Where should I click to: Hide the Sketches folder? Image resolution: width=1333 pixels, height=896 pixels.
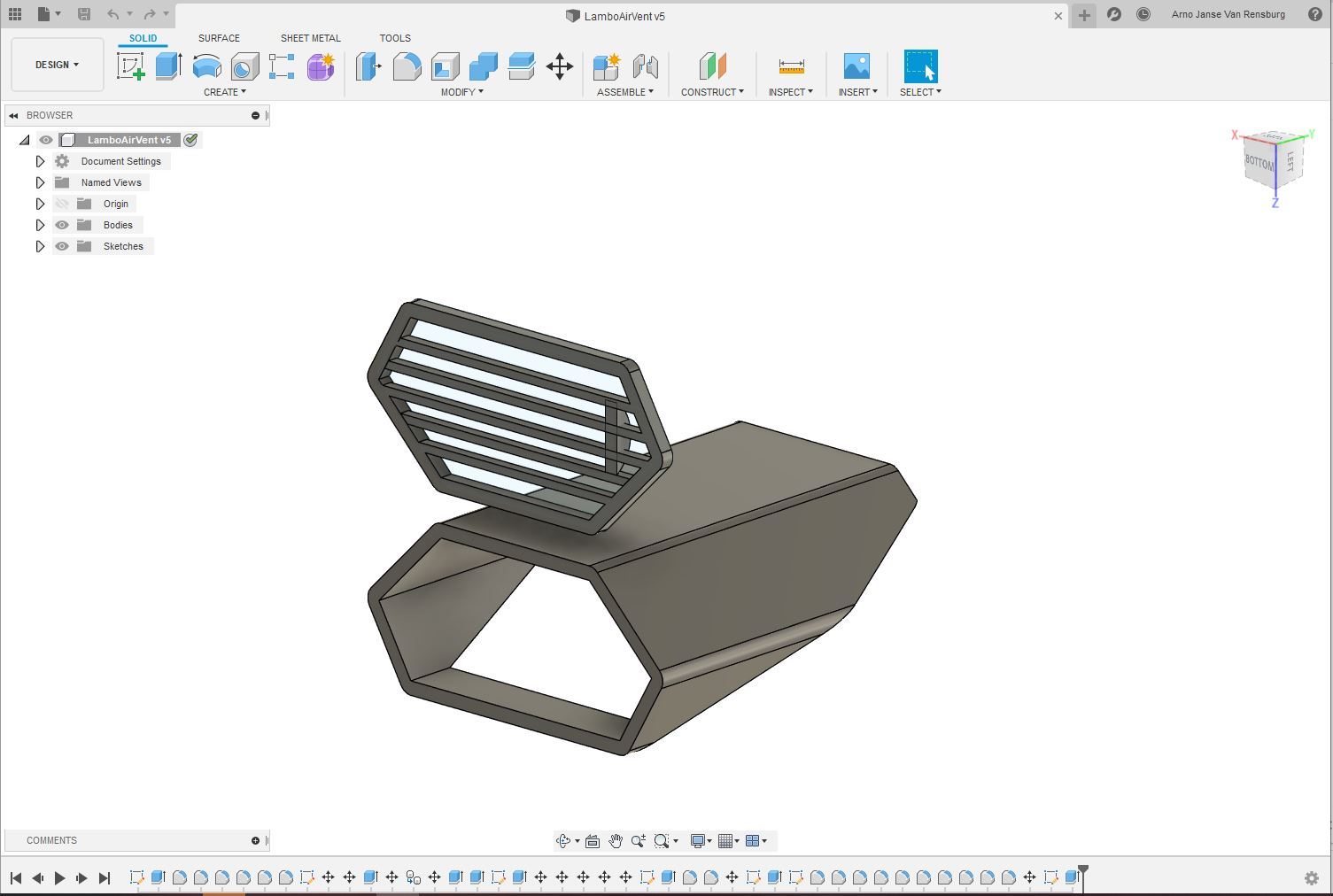click(x=62, y=246)
